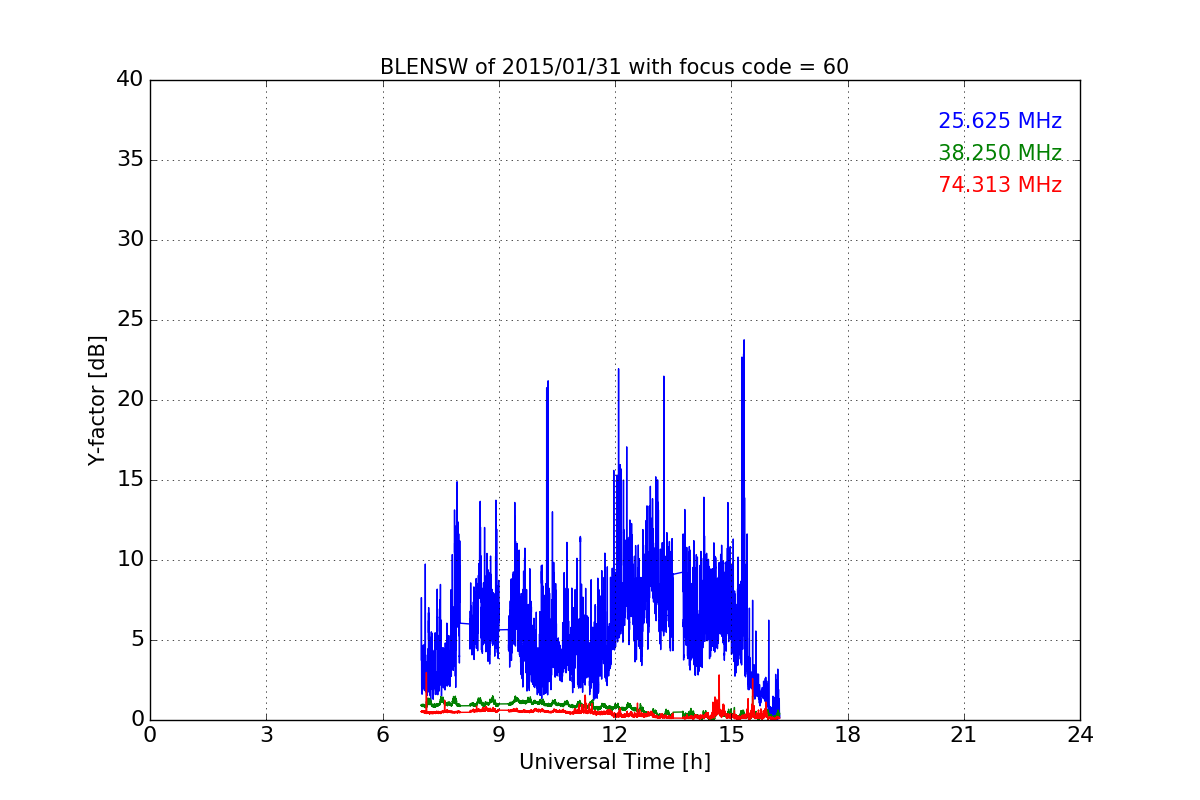This screenshot has height=800, width=1200.
Task: Select the red 74.313 MHz legend label
Action: (x=1000, y=185)
